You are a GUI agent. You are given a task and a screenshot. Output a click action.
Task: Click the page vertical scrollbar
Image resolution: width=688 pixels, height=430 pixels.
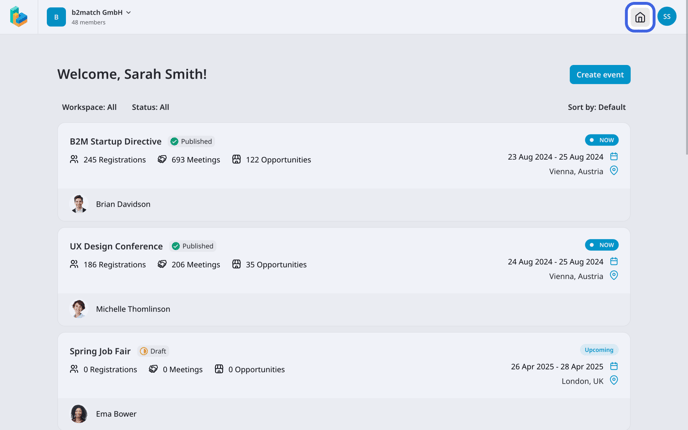tap(684, 80)
